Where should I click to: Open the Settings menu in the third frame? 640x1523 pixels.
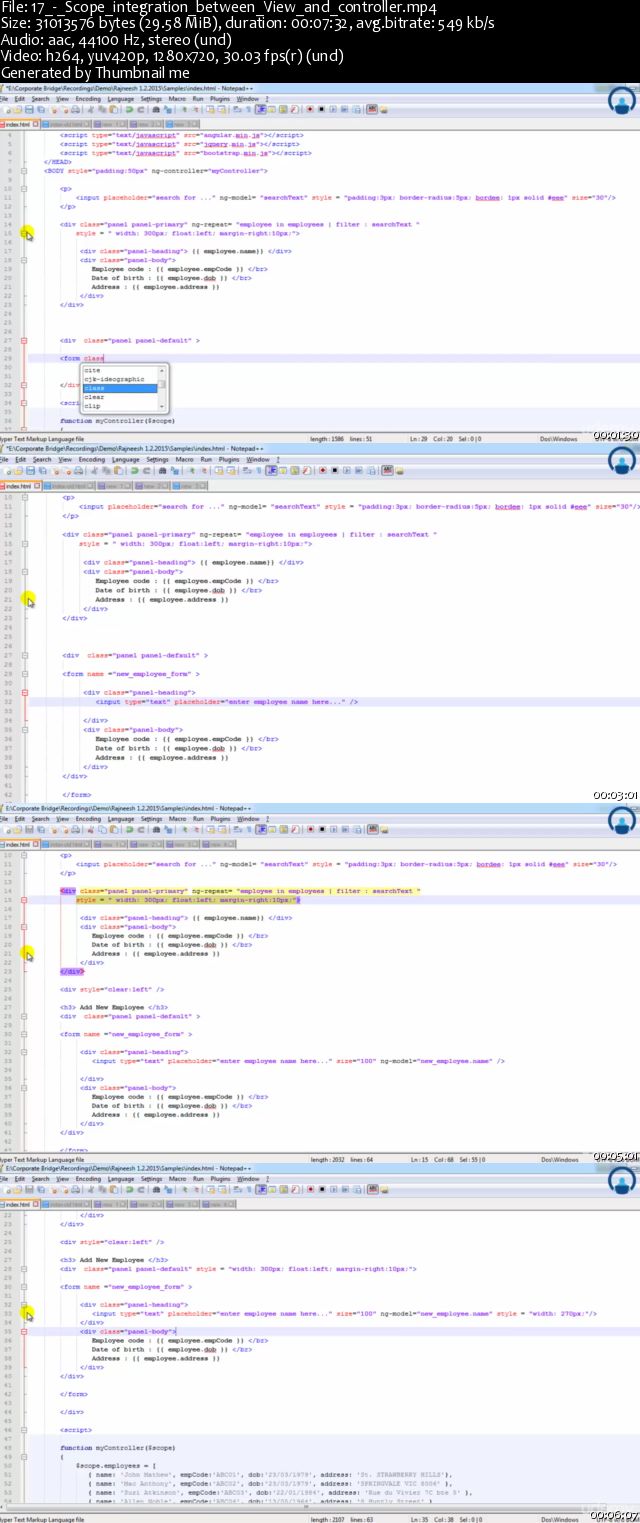(151, 819)
